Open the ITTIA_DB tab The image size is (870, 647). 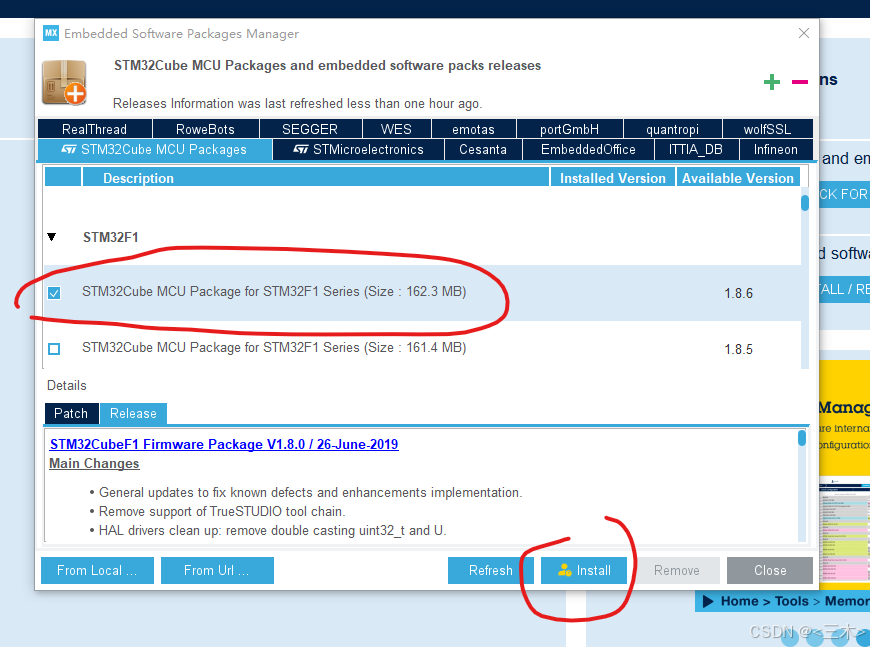tap(696, 149)
